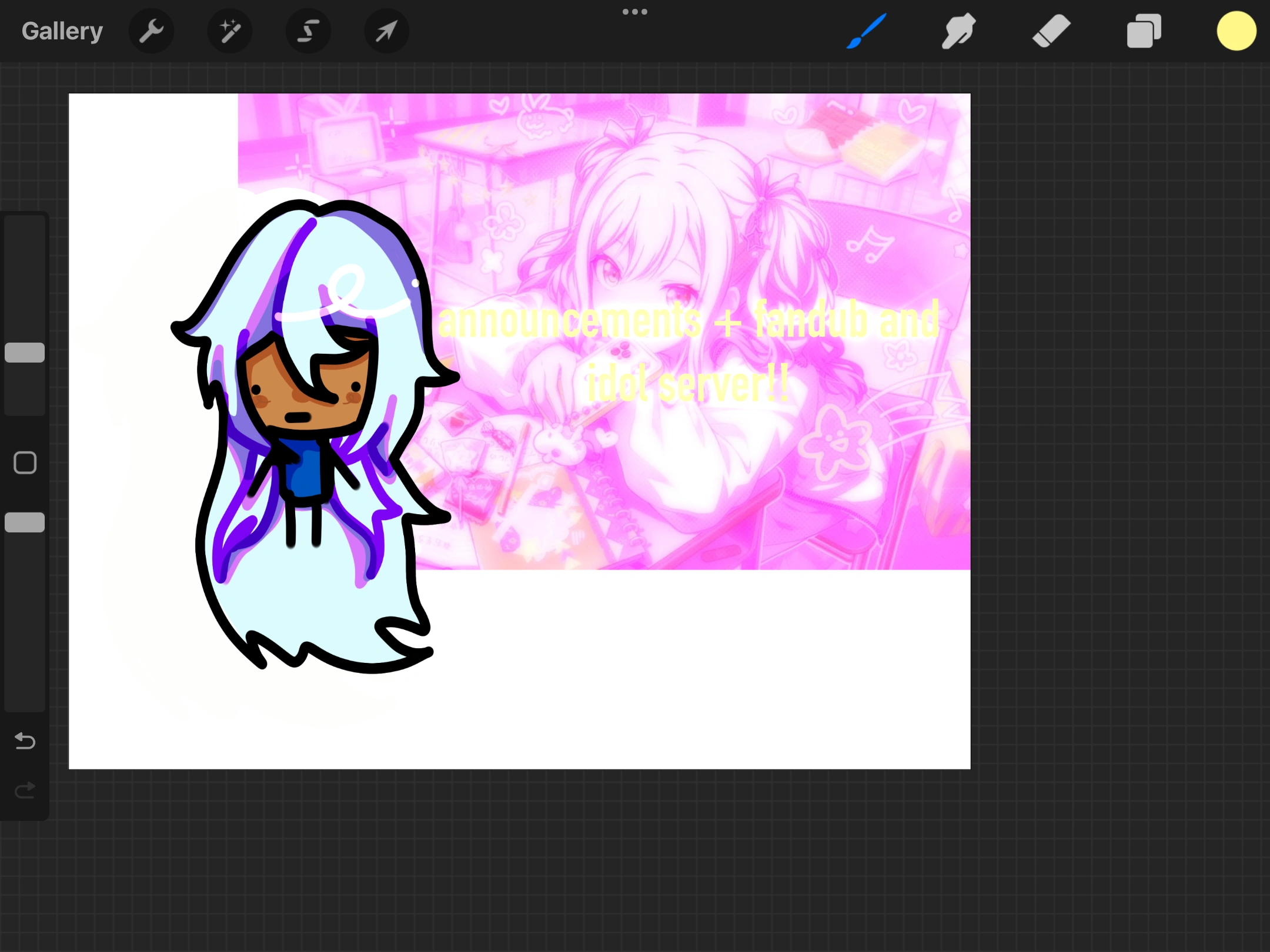Screen dimensions: 1270x952
Task: Open canvas options via the ellipsis
Action: (635, 11)
